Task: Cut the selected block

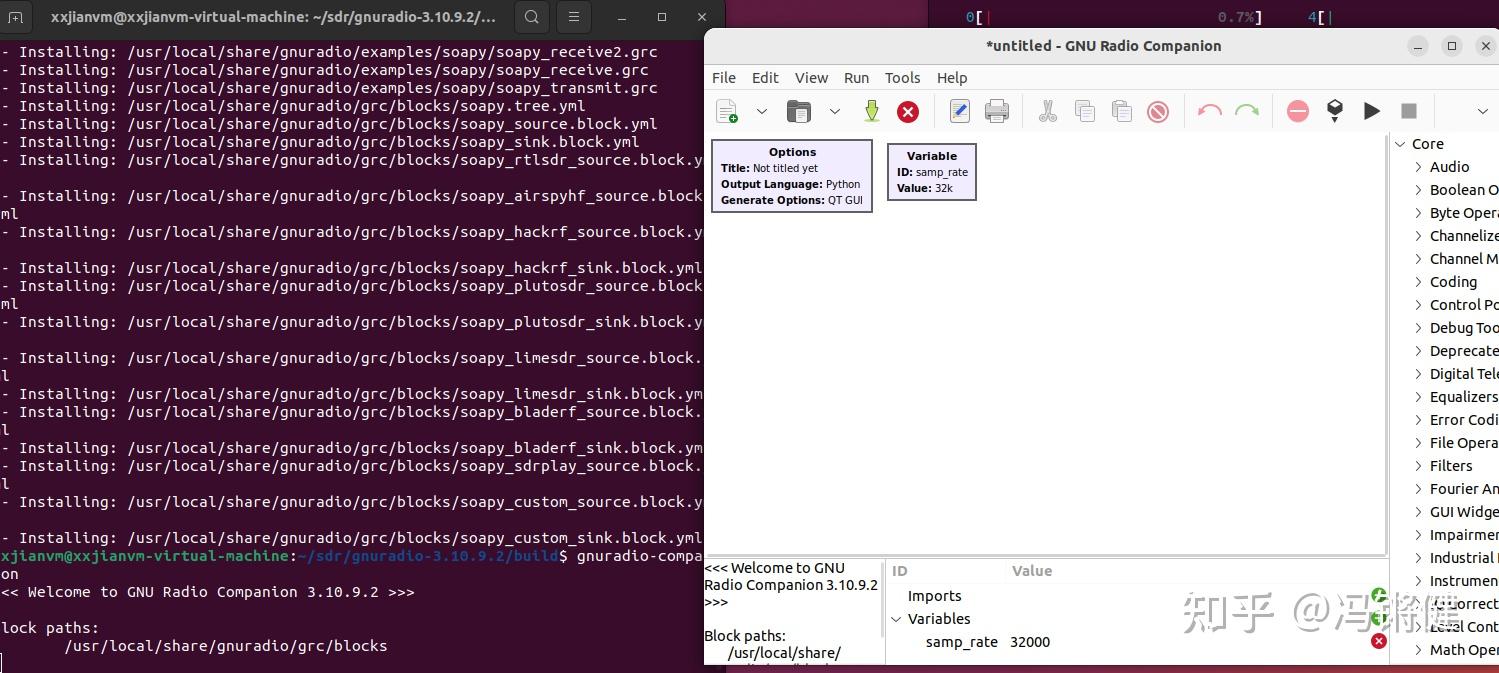Action: 1048,111
